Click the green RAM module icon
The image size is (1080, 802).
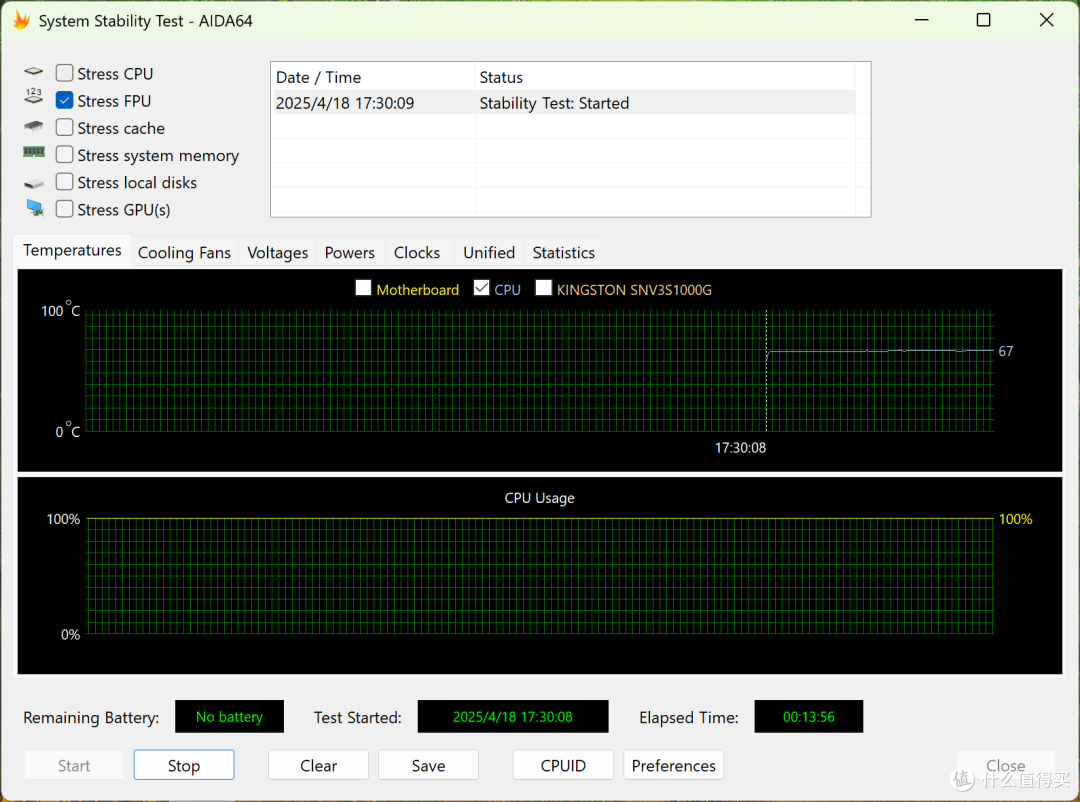(x=34, y=152)
